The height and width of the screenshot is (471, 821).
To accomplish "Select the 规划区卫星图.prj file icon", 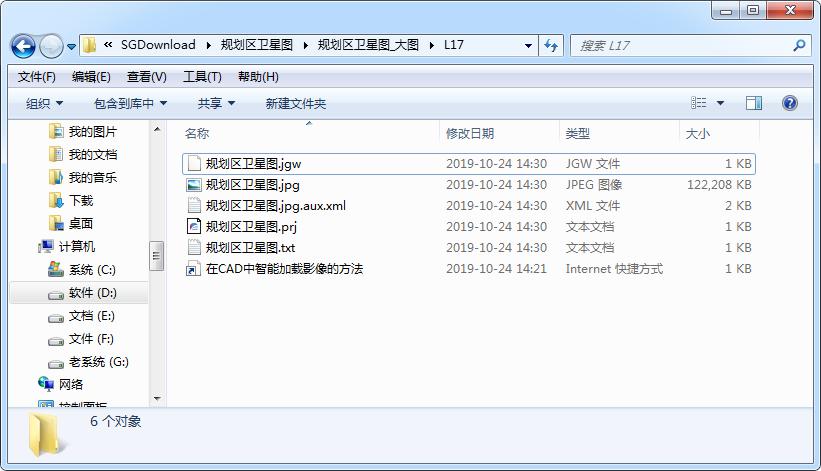I will 194,227.
